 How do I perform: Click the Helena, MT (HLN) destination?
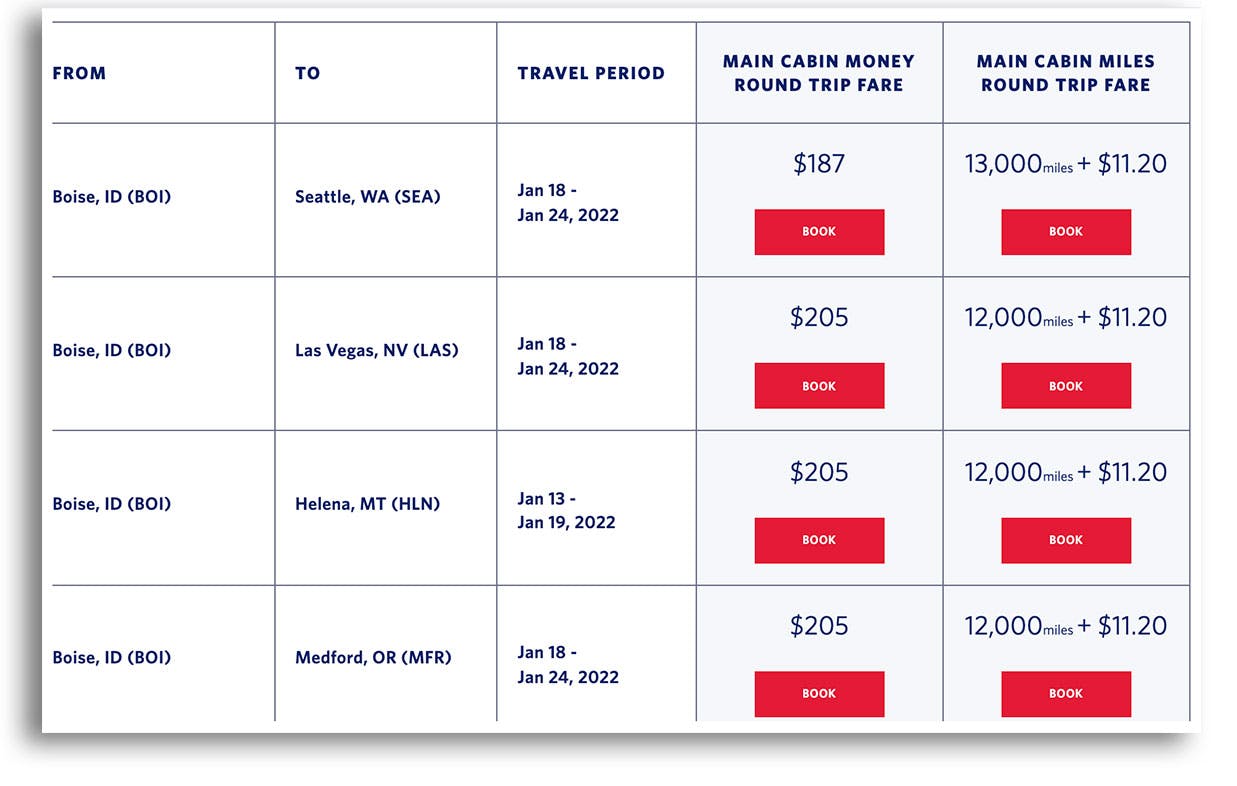tap(366, 504)
